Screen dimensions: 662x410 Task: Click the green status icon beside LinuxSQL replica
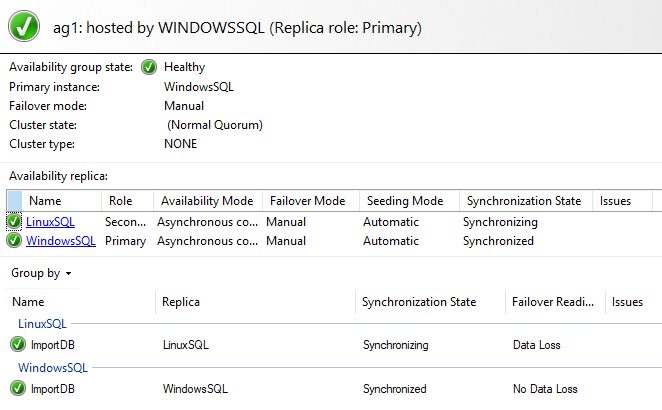[14, 221]
